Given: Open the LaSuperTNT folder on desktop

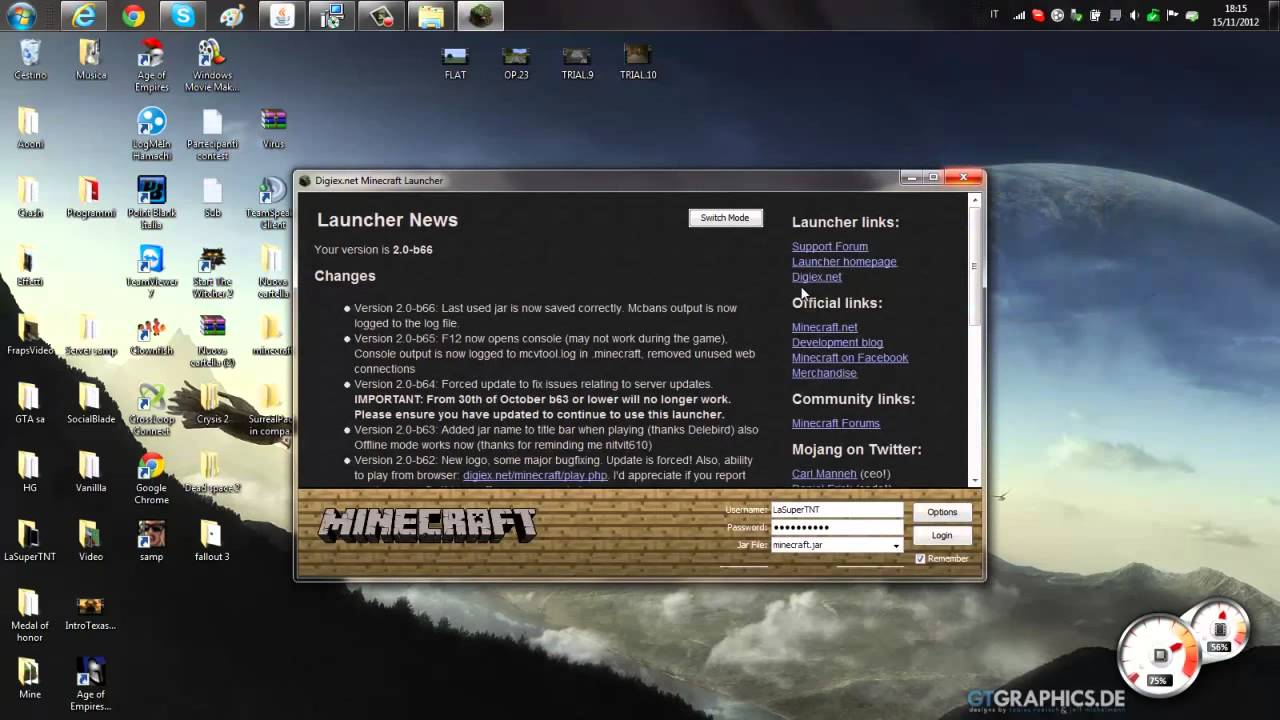Looking at the screenshot, I should (x=30, y=541).
